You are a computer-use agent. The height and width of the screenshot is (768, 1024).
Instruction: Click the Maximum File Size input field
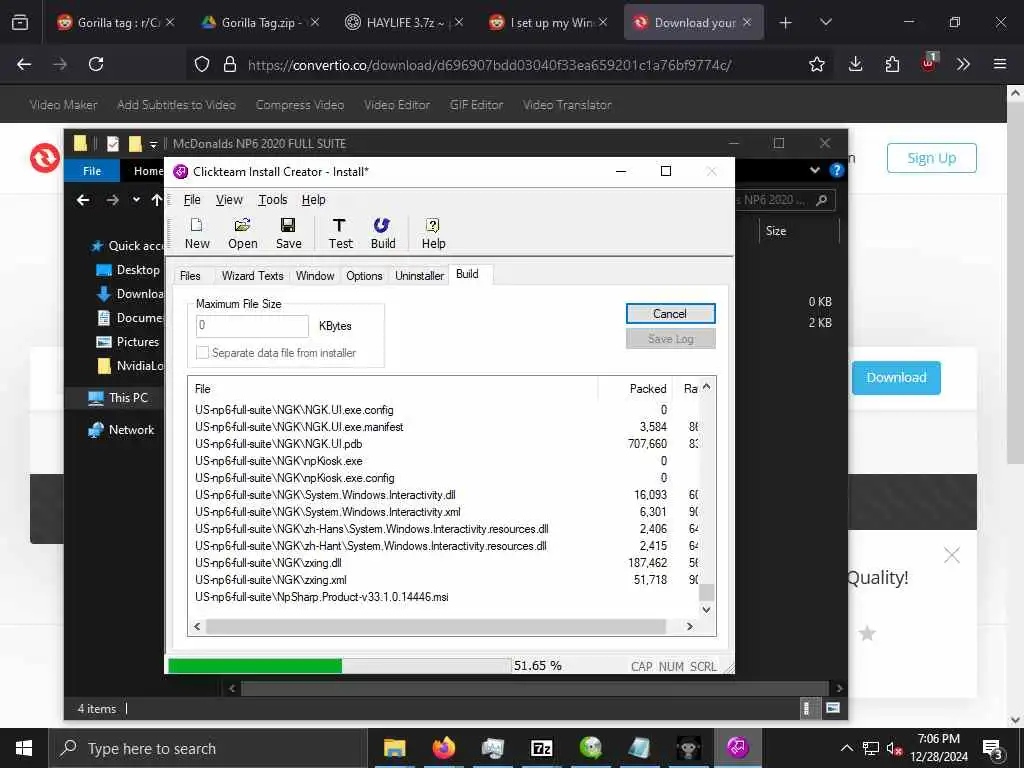pyautogui.click(x=252, y=325)
